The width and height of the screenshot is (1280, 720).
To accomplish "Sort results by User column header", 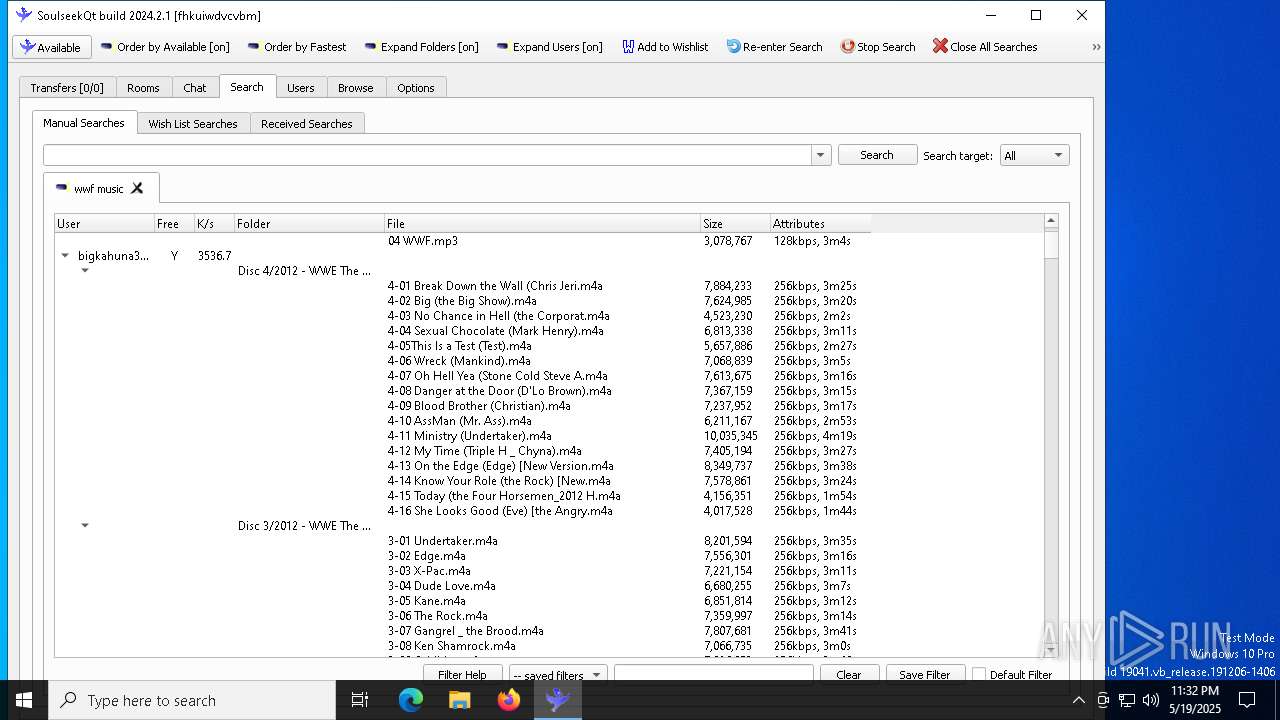I will [104, 223].
